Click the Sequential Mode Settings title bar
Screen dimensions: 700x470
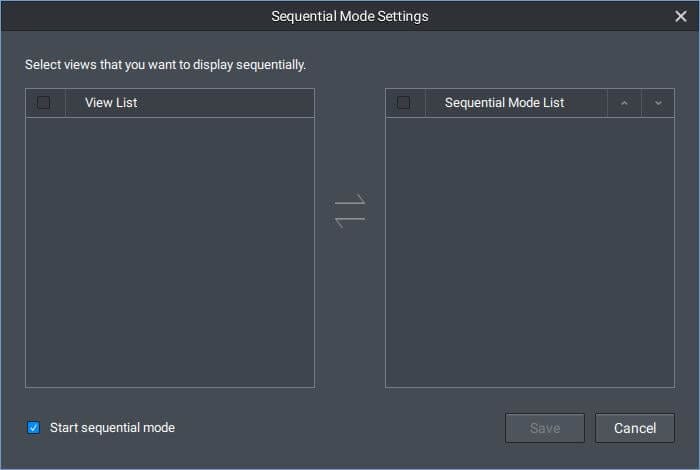(x=350, y=16)
